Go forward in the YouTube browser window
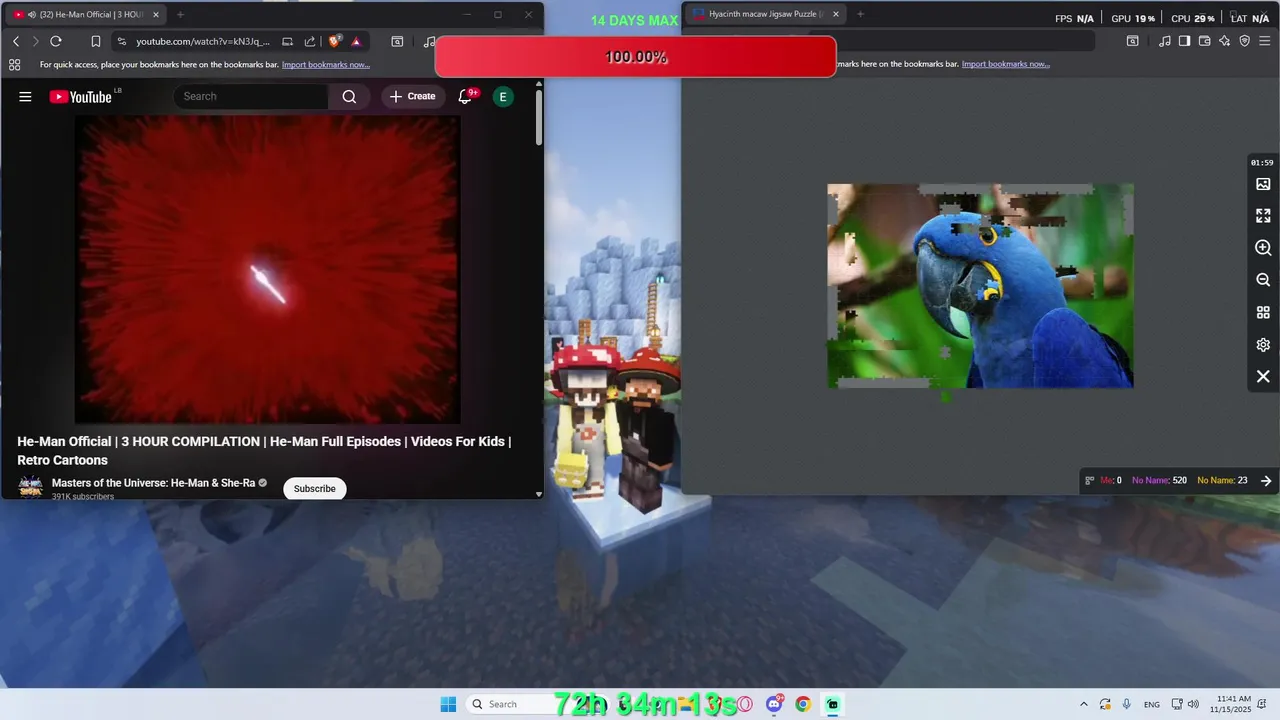 (35, 41)
